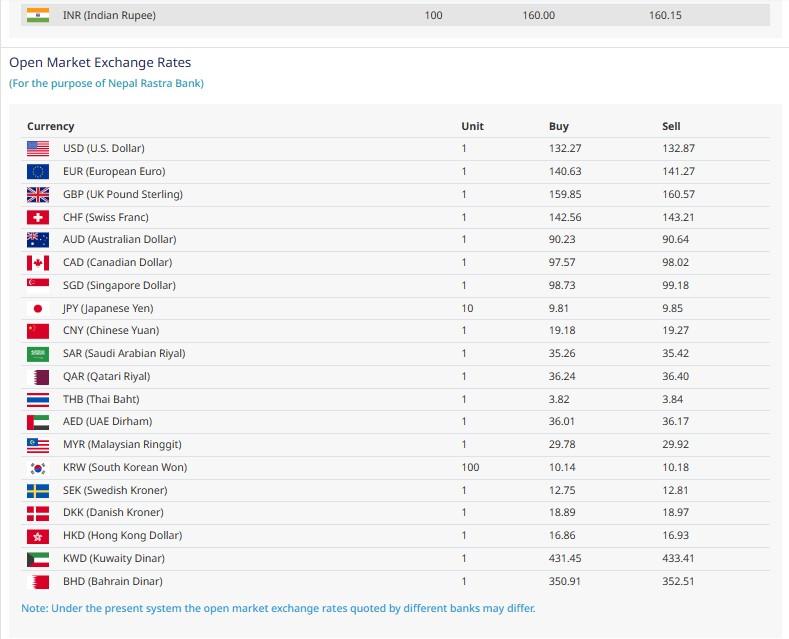Click the Canadian flag icon
This screenshot has width=789, height=639.
click(x=38, y=263)
